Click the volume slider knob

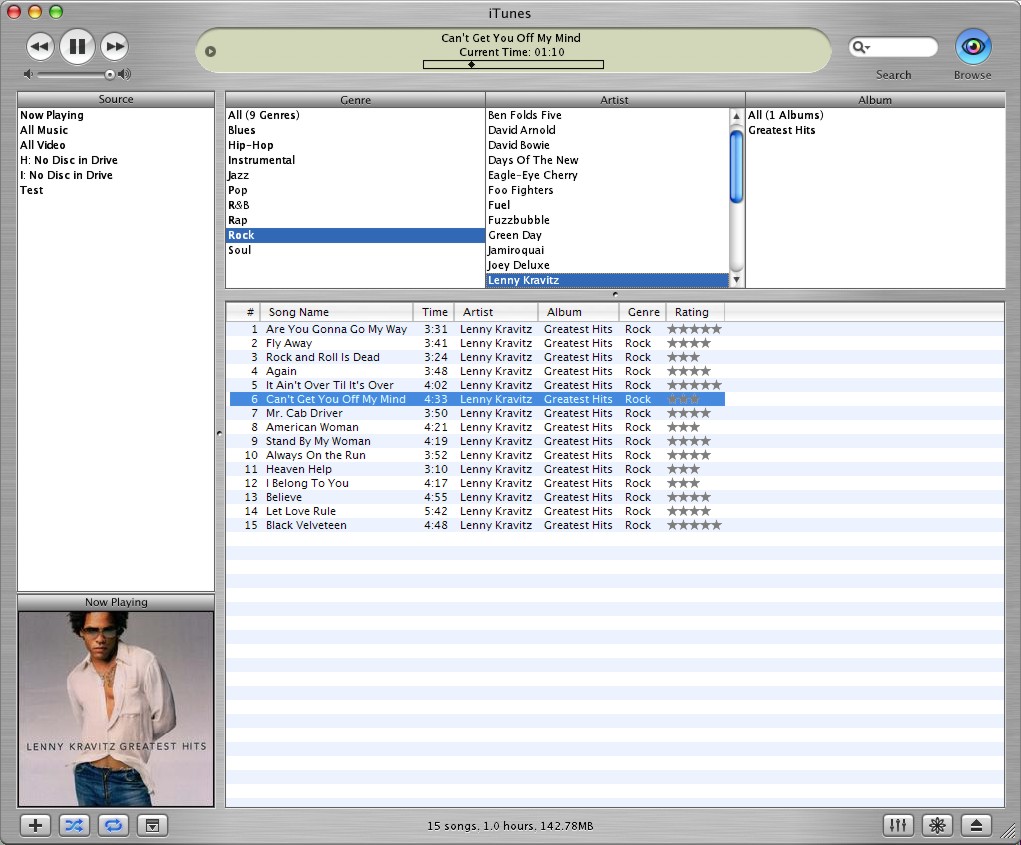pos(109,74)
